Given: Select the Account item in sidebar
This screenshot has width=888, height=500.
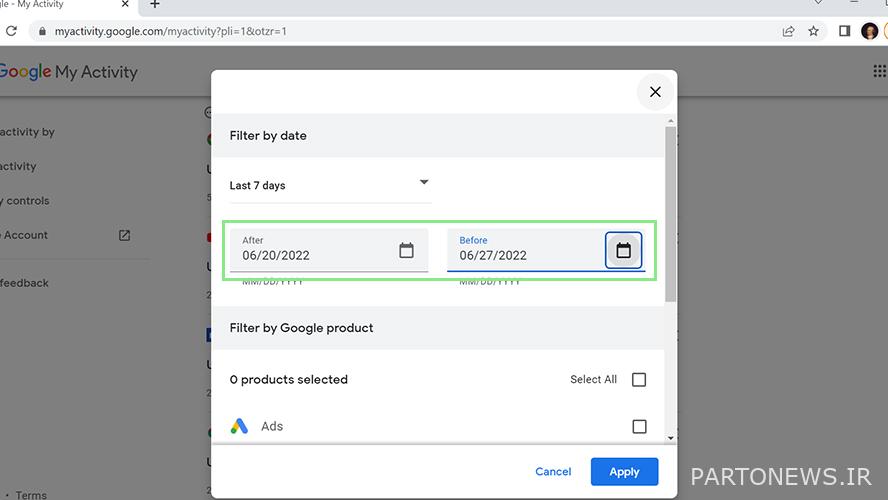Looking at the screenshot, I should [25, 235].
